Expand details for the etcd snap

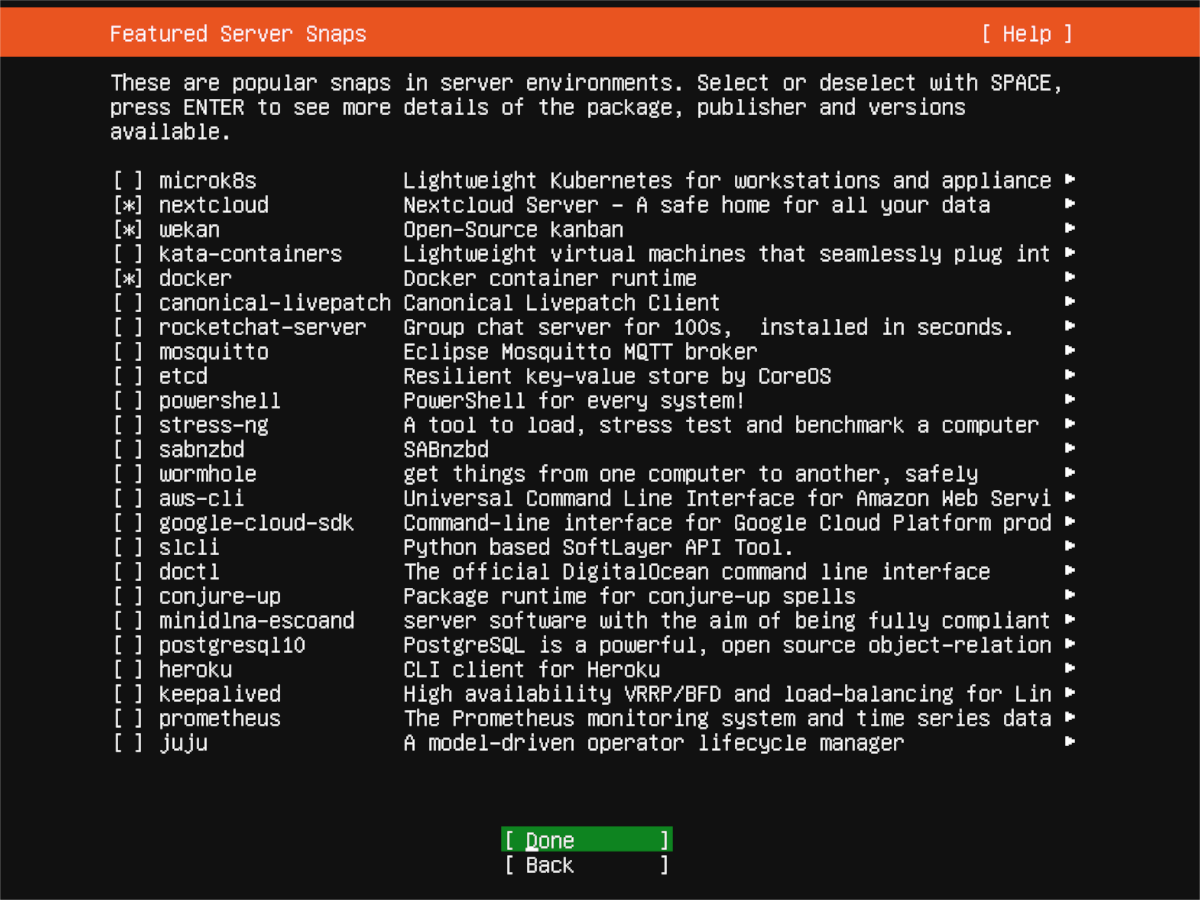pos(1069,376)
